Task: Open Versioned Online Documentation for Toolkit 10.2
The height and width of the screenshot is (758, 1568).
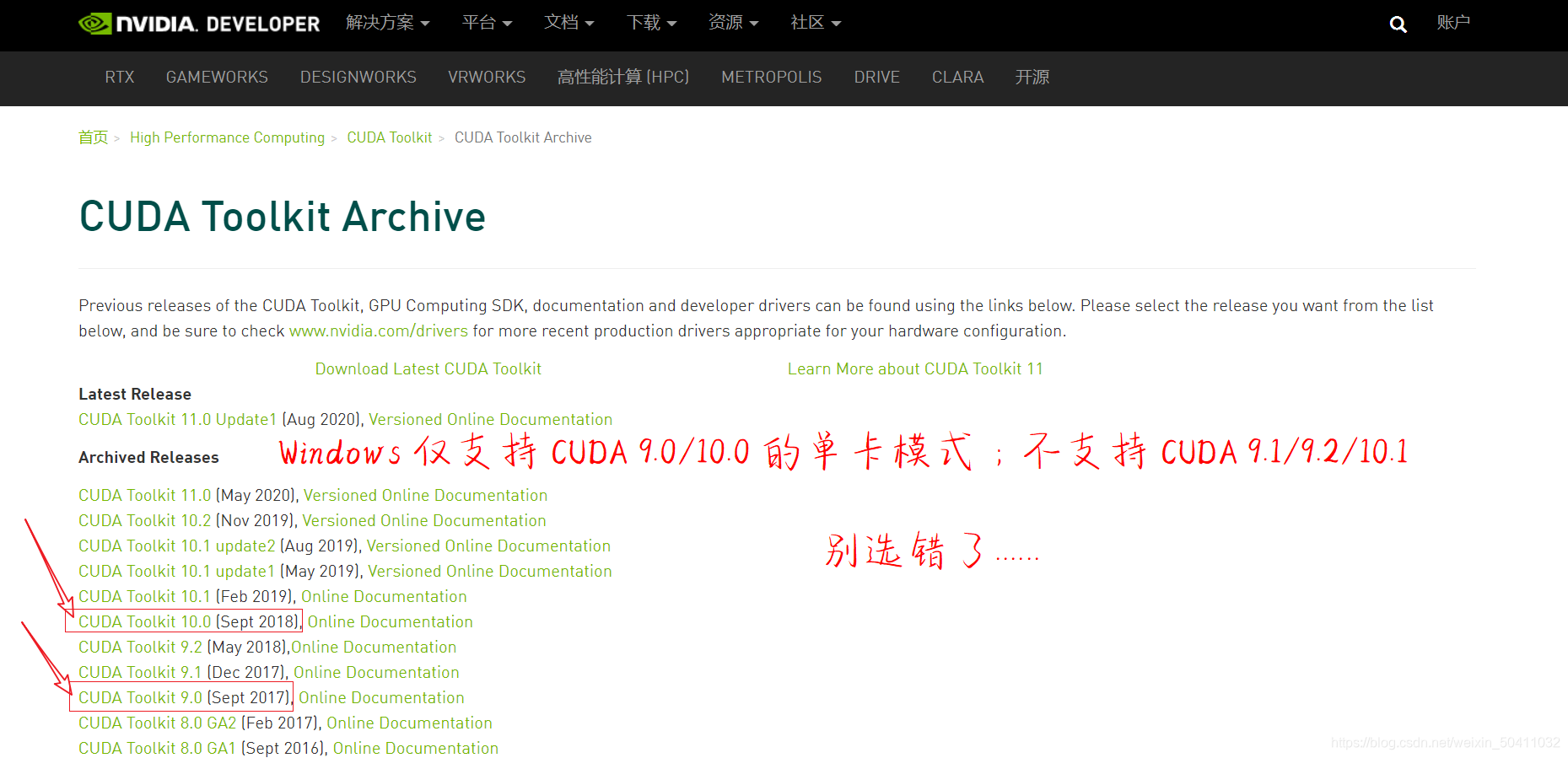Action: pyautogui.click(x=424, y=520)
